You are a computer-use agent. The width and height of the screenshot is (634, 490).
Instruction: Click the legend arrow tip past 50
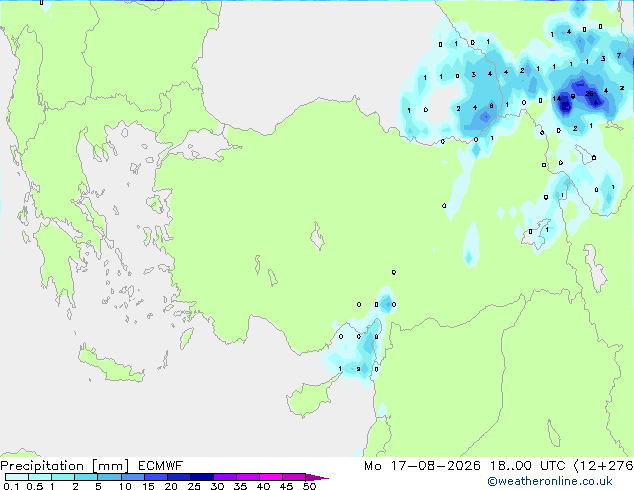317,477
